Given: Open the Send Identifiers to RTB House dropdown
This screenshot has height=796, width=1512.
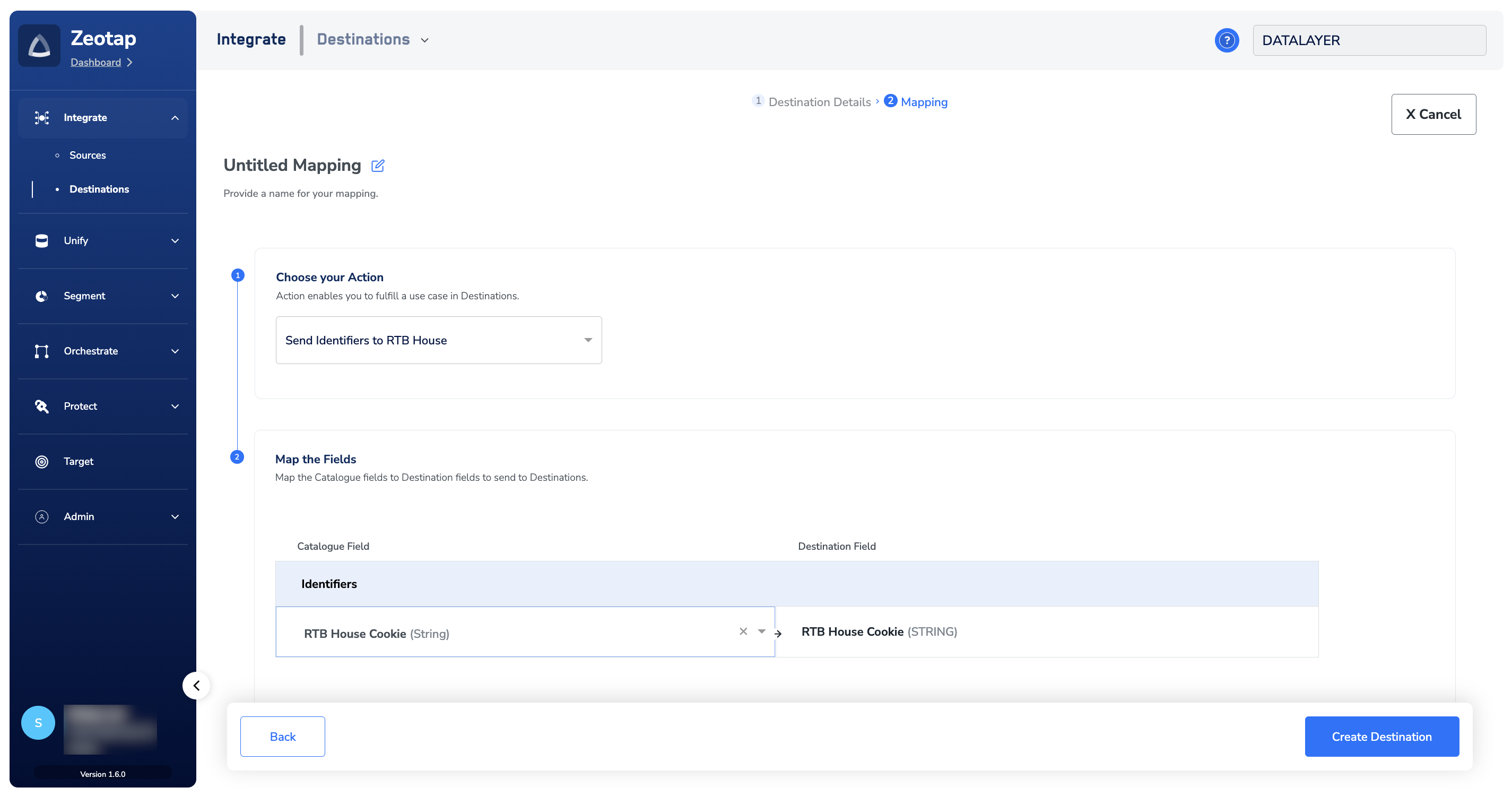Looking at the screenshot, I should pos(438,341).
